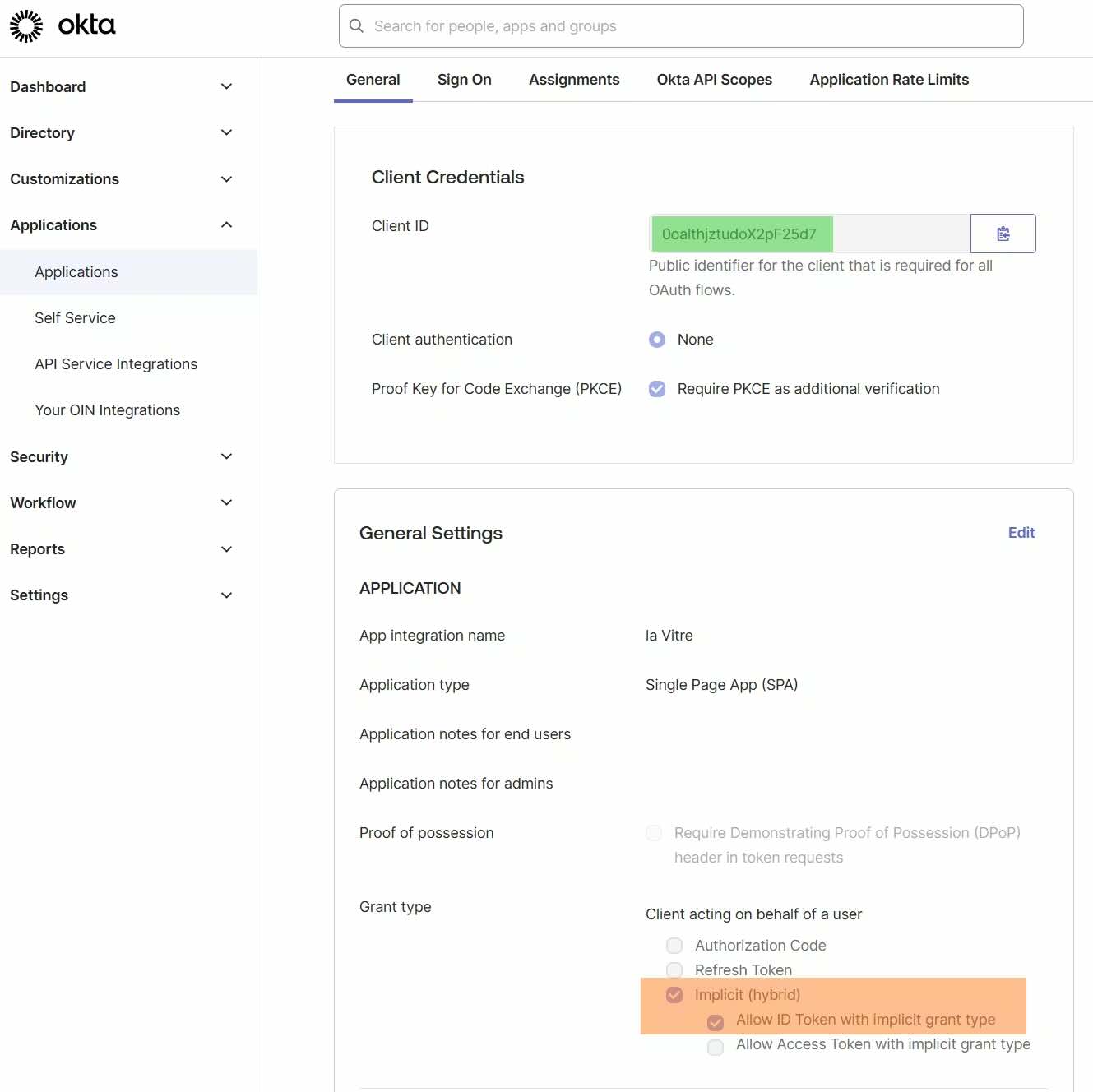Click 'Application notes for admins' label
The image size is (1093, 1092).
click(x=456, y=784)
